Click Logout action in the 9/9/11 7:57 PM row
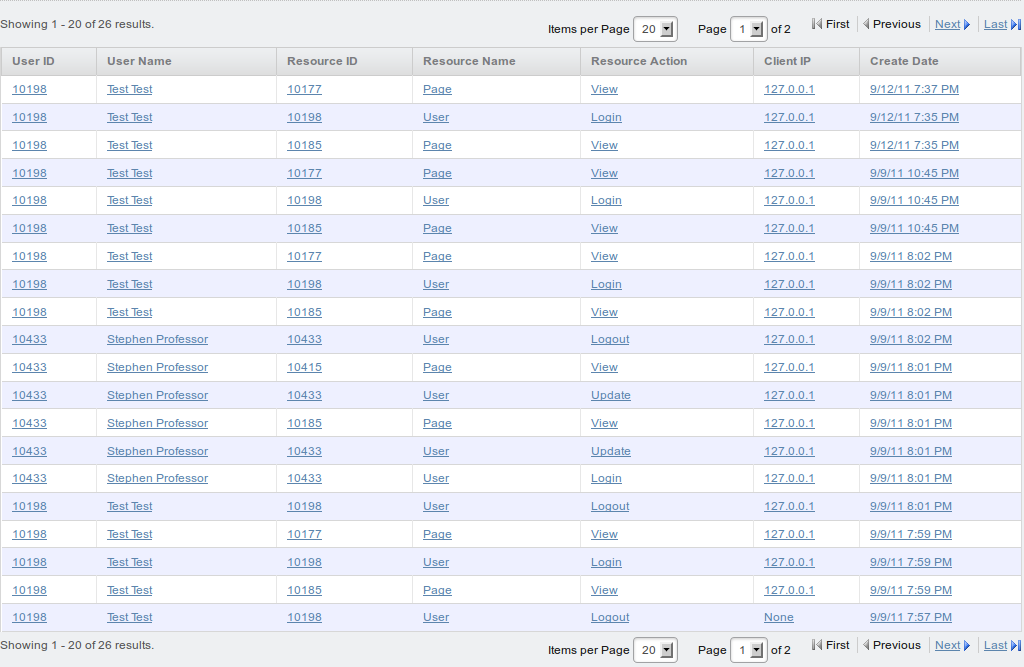The height and width of the screenshot is (667, 1024). coord(610,618)
